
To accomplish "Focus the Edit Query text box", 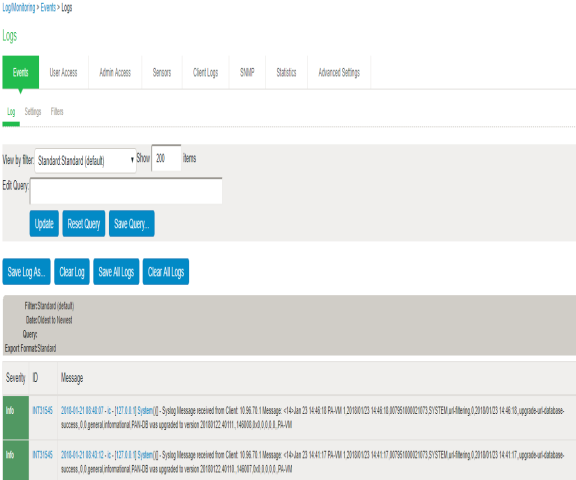I will click(126, 191).
